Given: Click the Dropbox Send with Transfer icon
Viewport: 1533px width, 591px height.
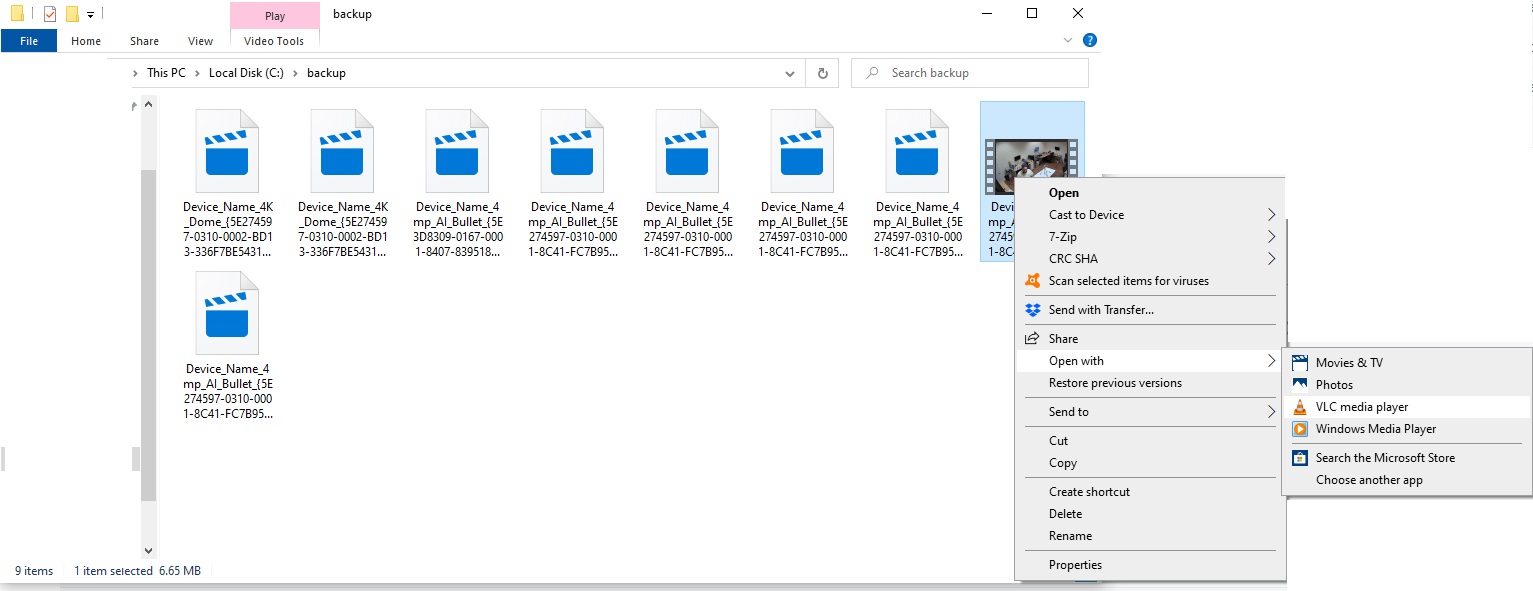Looking at the screenshot, I should (x=1033, y=310).
